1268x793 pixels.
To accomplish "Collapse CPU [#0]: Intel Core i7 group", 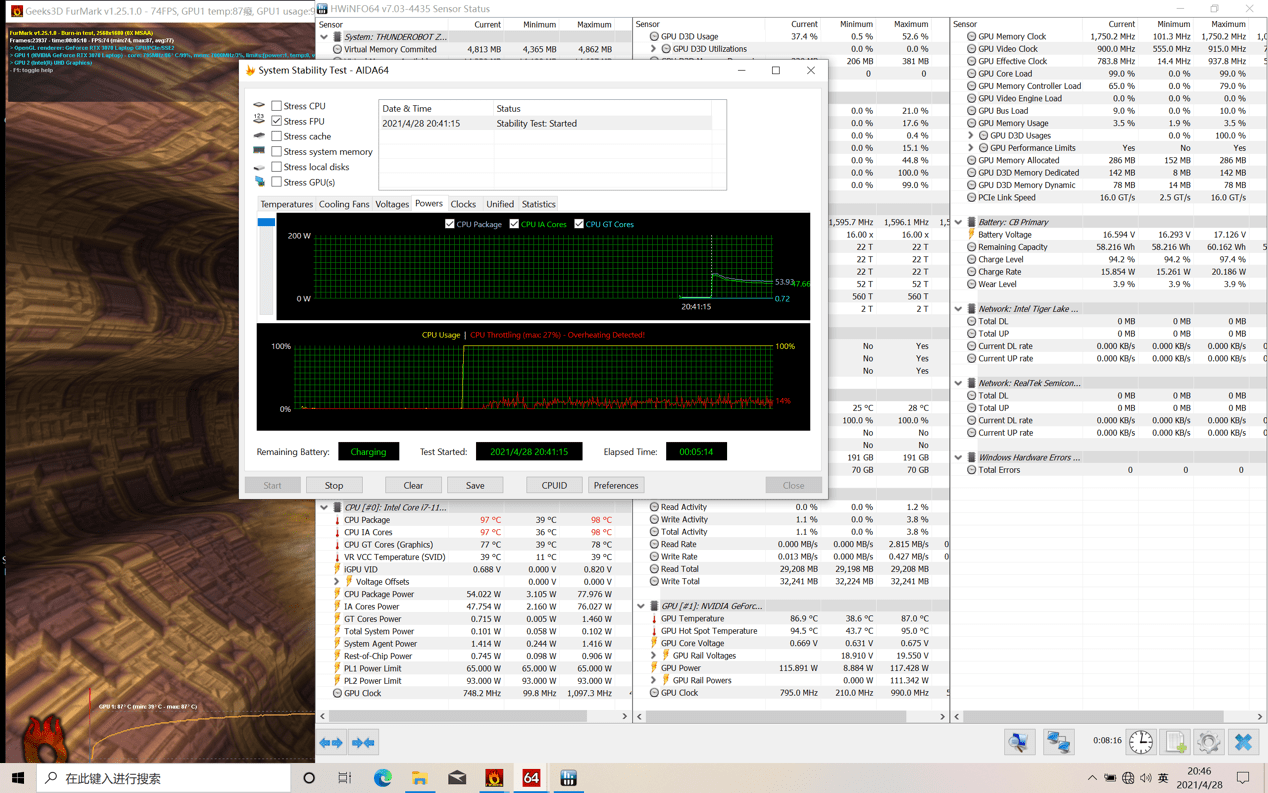I will [324, 508].
